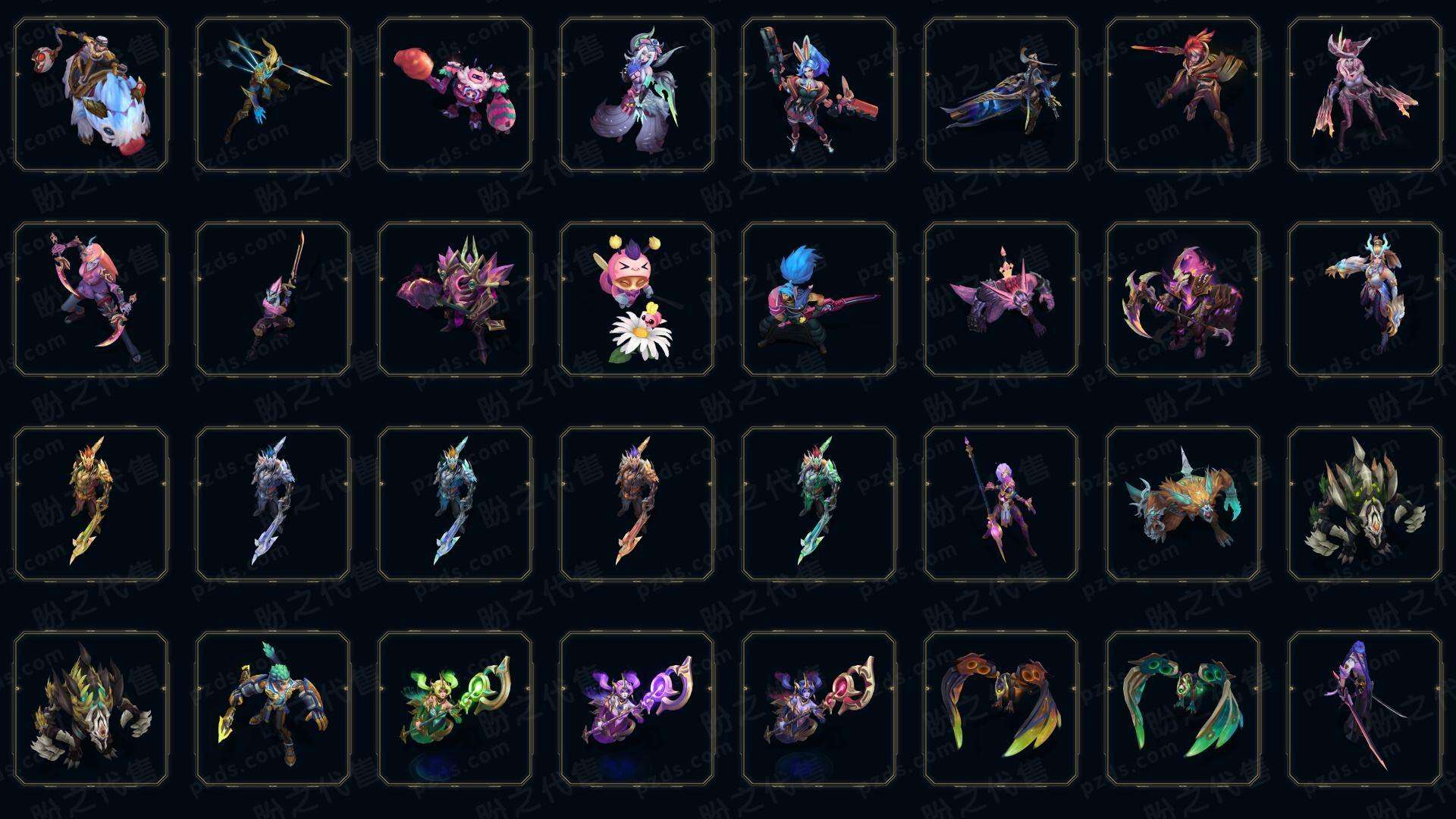
Task: Choose the pink robot with red boxing glove
Action: tap(455, 95)
